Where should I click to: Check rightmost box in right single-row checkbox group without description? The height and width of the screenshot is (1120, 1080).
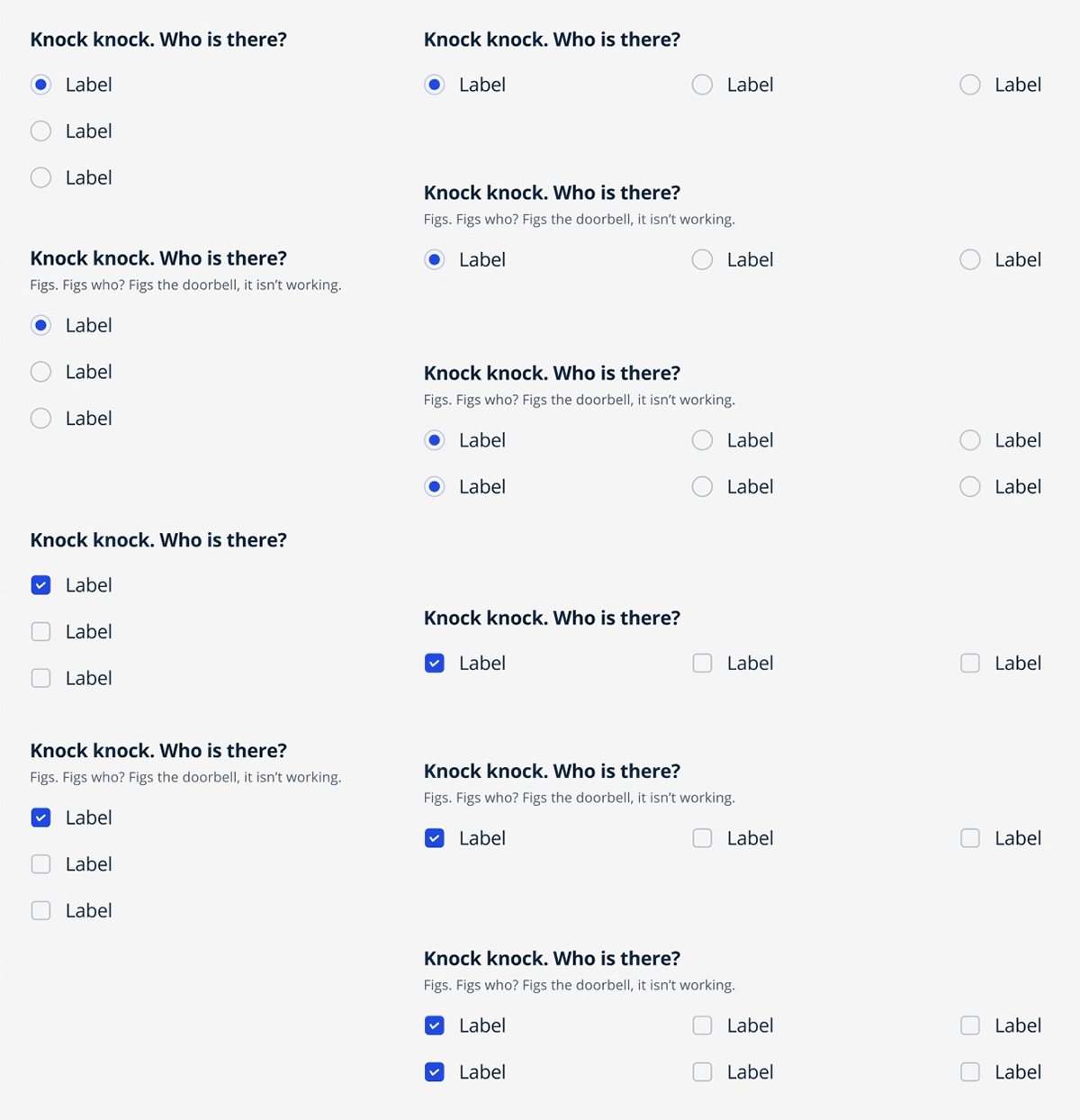pyautogui.click(x=970, y=664)
